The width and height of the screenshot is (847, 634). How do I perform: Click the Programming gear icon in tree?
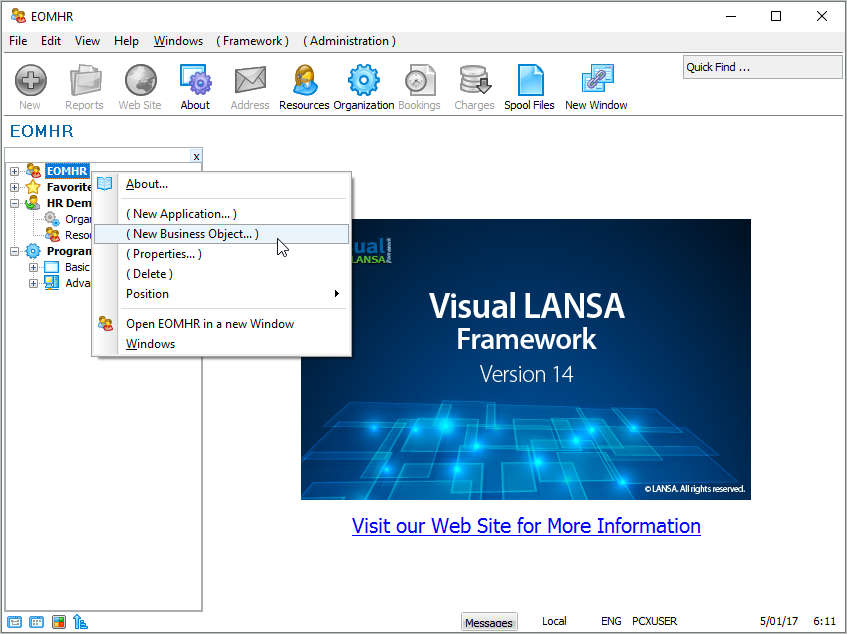(x=33, y=251)
